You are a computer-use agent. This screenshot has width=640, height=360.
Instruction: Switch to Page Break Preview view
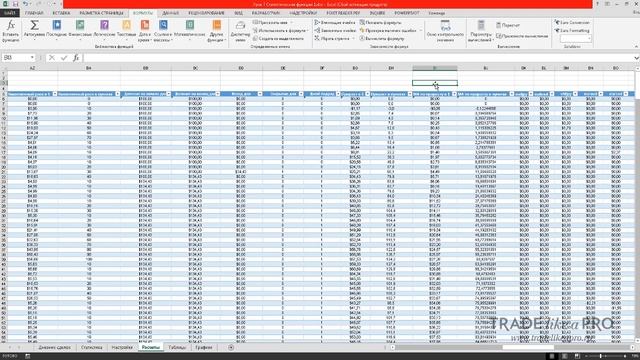tap(577, 356)
